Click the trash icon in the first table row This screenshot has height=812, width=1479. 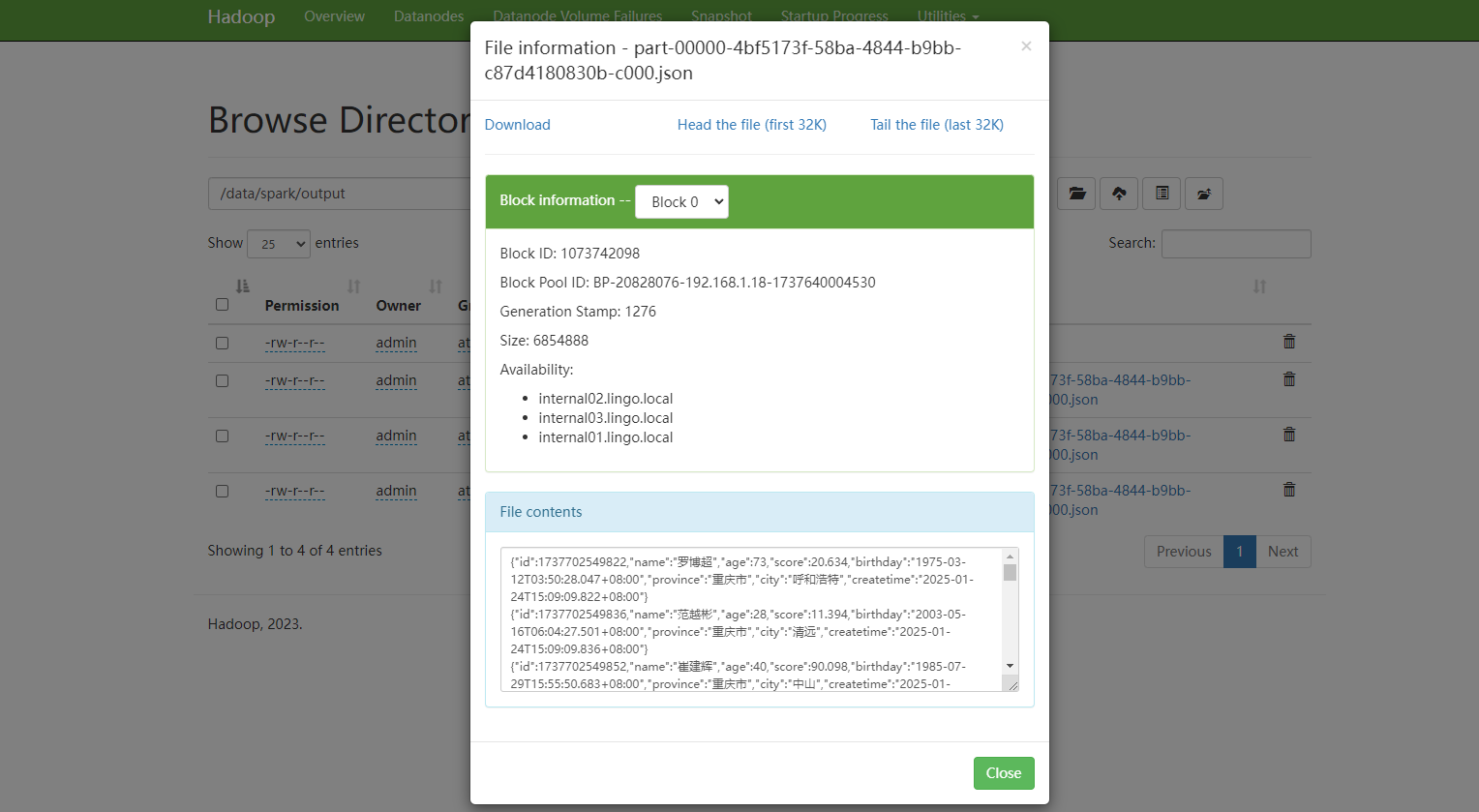(1288, 342)
